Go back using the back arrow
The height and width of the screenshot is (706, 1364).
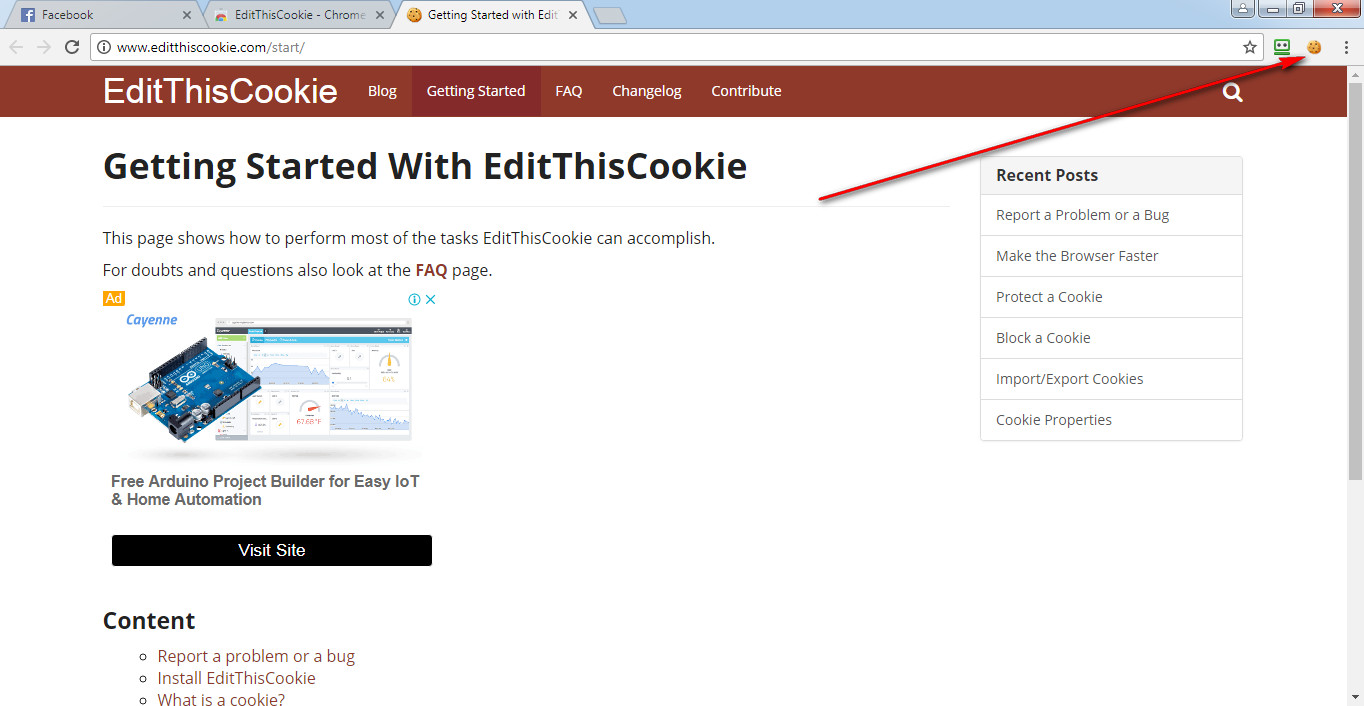tap(16, 47)
